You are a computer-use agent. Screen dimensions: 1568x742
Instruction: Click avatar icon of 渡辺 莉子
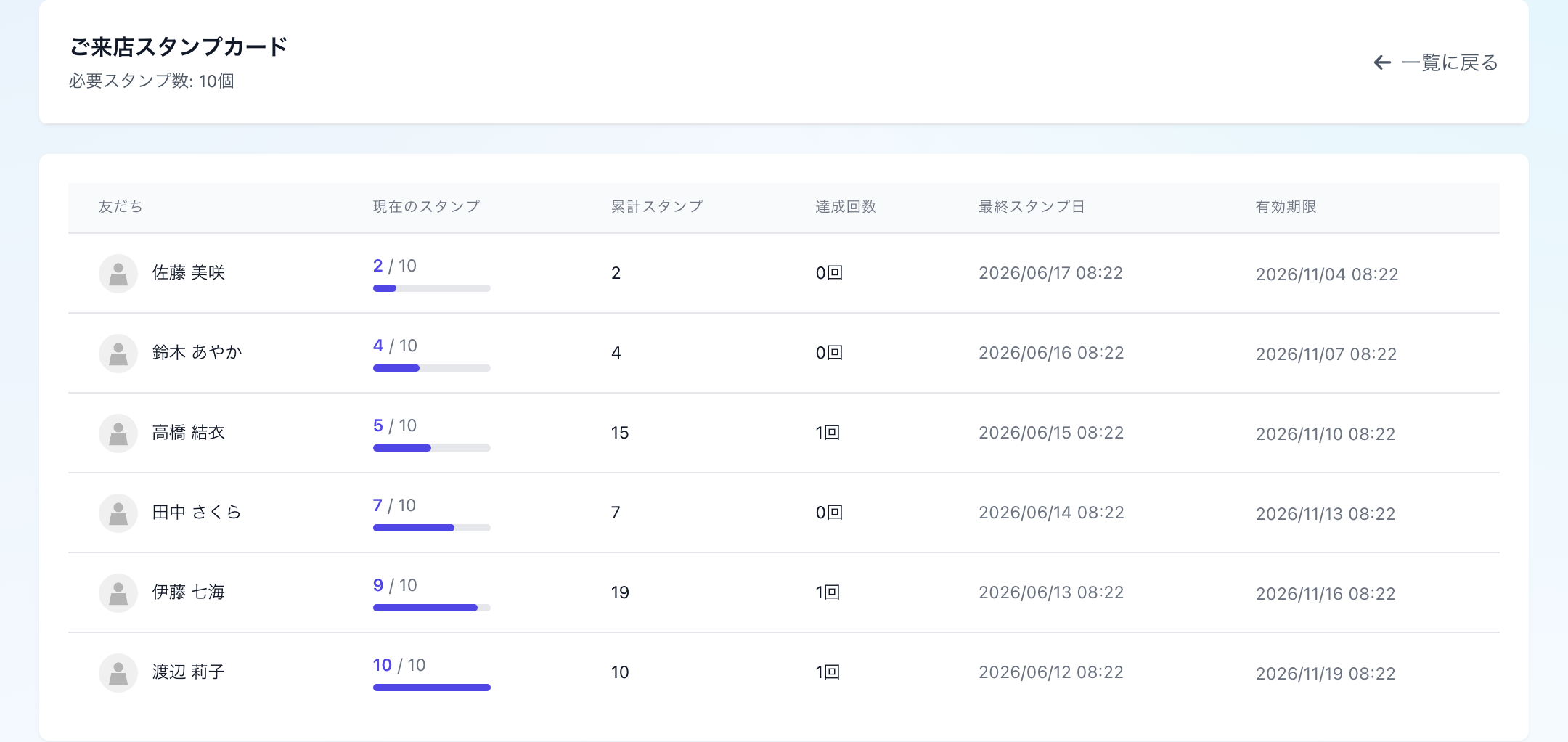(x=118, y=673)
